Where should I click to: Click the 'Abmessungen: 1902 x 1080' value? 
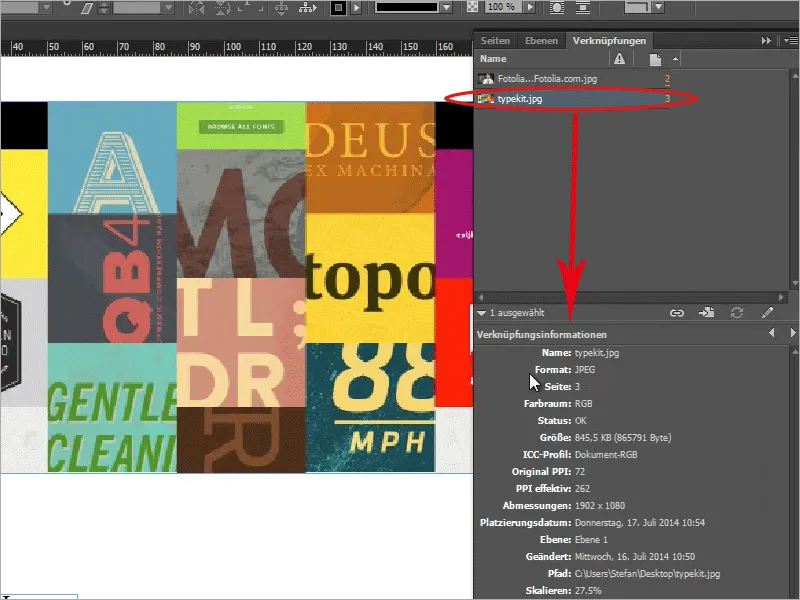tap(599, 506)
